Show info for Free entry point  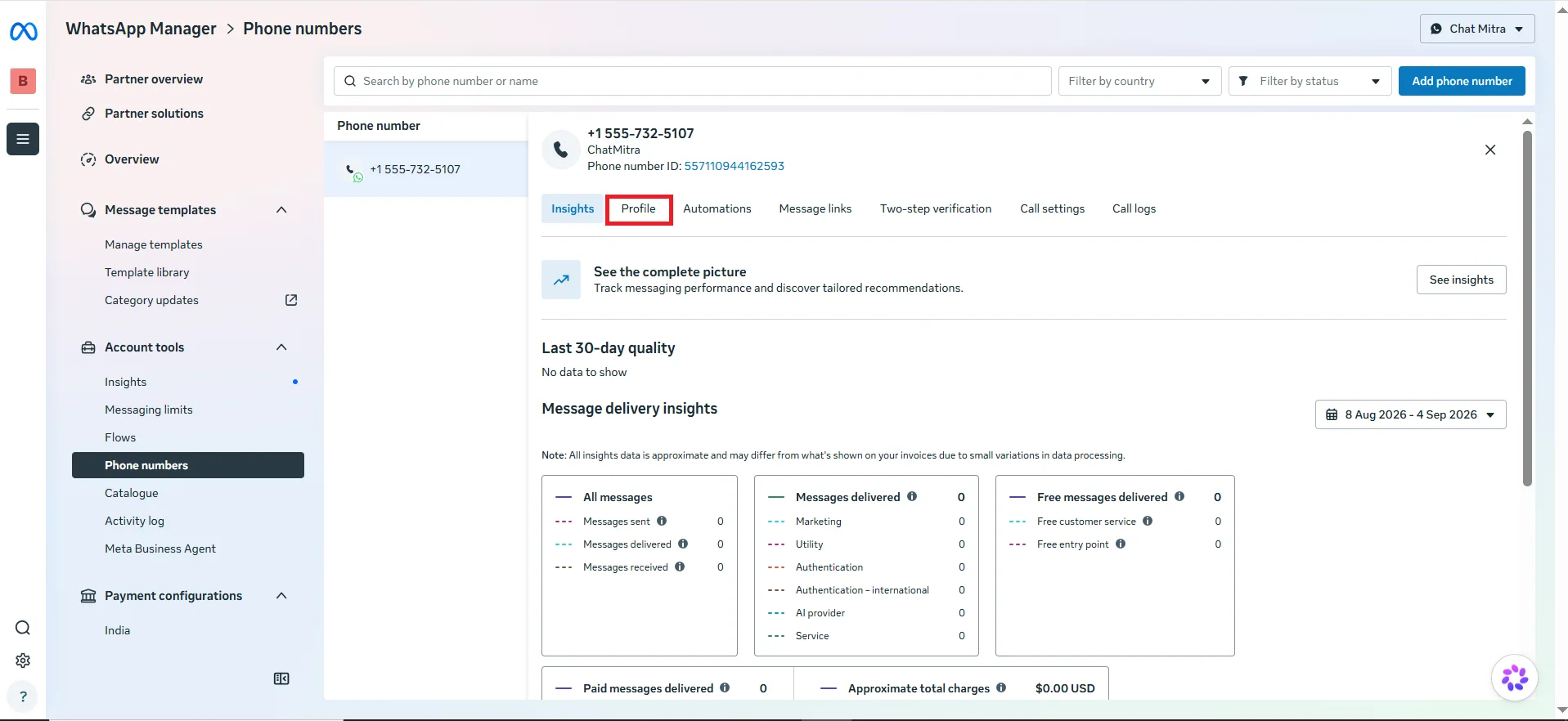1121,544
